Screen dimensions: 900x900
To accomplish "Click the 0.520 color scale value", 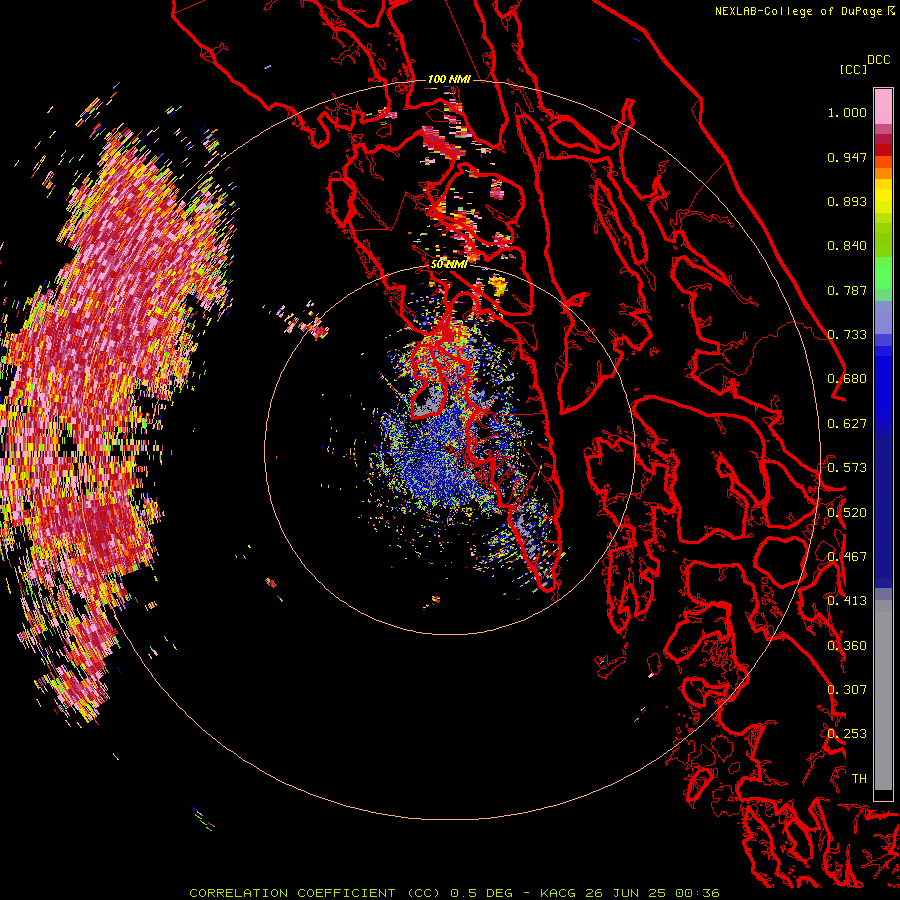I will pyautogui.click(x=847, y=513).
